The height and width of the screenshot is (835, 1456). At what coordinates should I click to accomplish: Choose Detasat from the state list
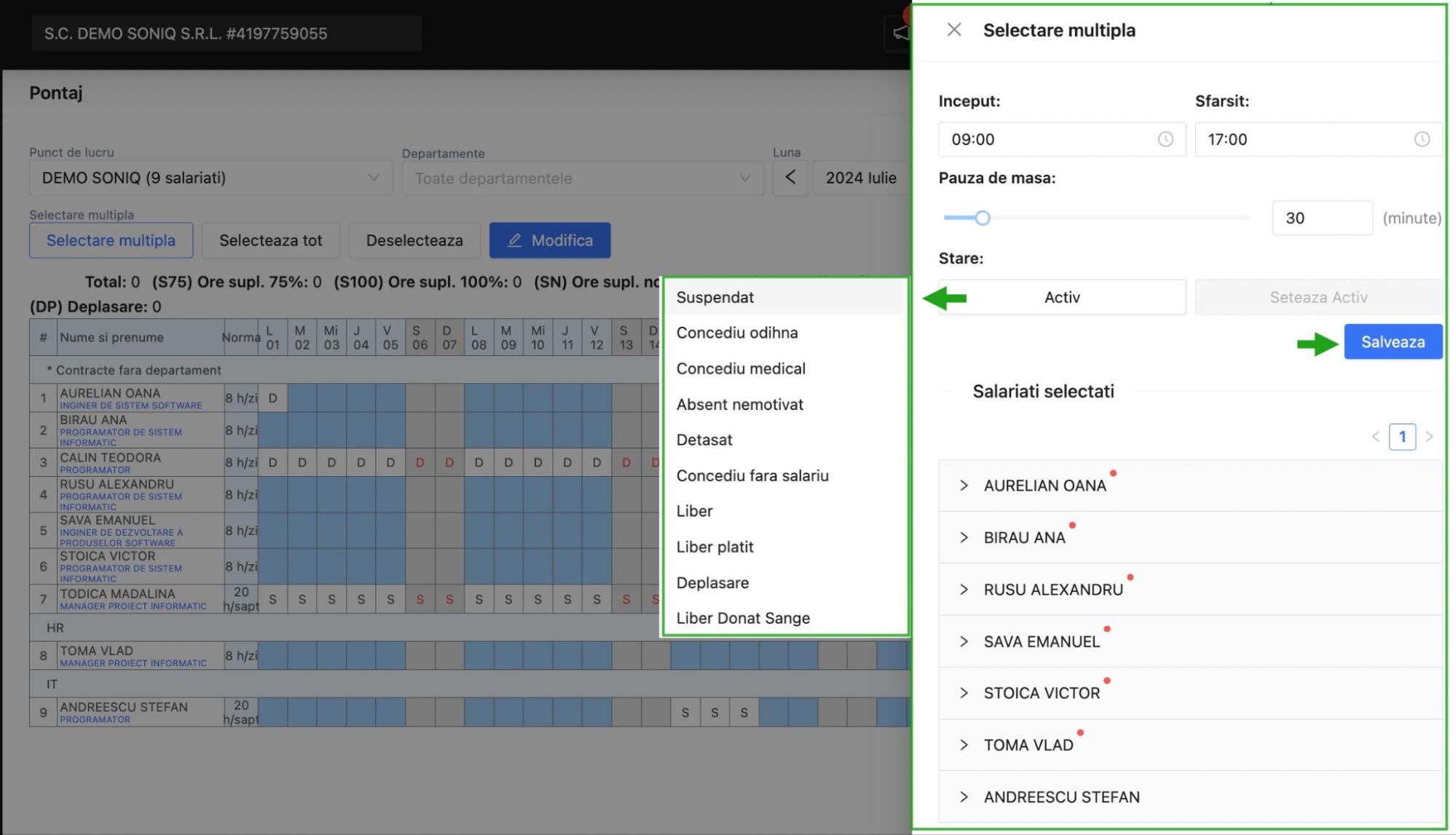[x=784, y=440]
